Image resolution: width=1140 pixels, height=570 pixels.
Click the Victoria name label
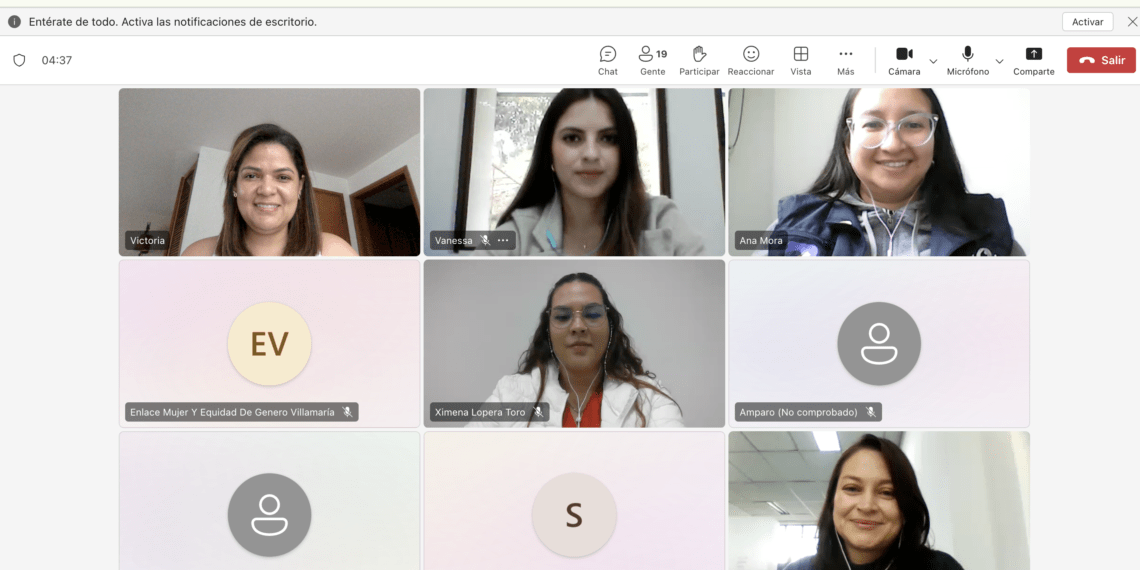point(148,241)
